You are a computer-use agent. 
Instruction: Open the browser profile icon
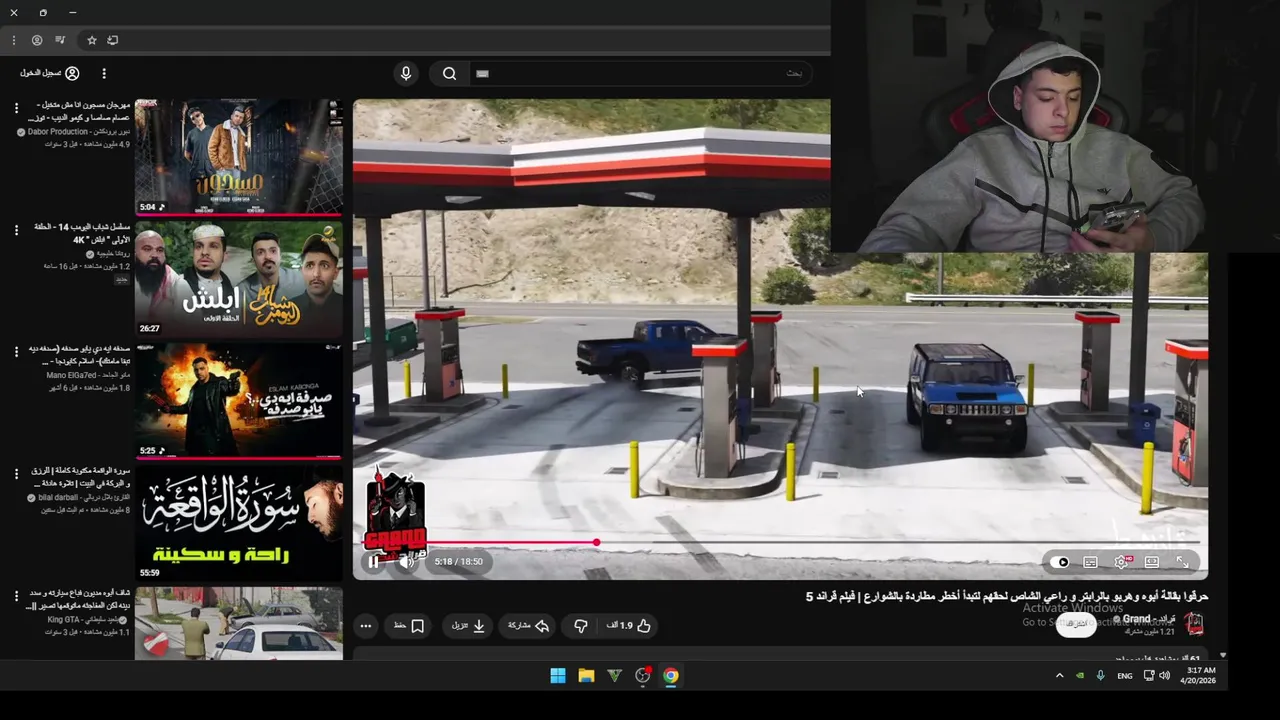(x=37, y=40)
